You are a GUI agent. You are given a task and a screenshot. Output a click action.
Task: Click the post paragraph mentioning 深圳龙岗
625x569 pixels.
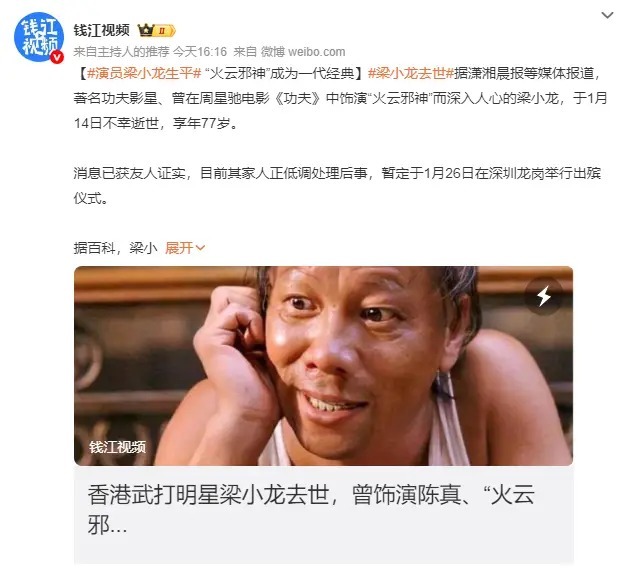pos(337,185)
